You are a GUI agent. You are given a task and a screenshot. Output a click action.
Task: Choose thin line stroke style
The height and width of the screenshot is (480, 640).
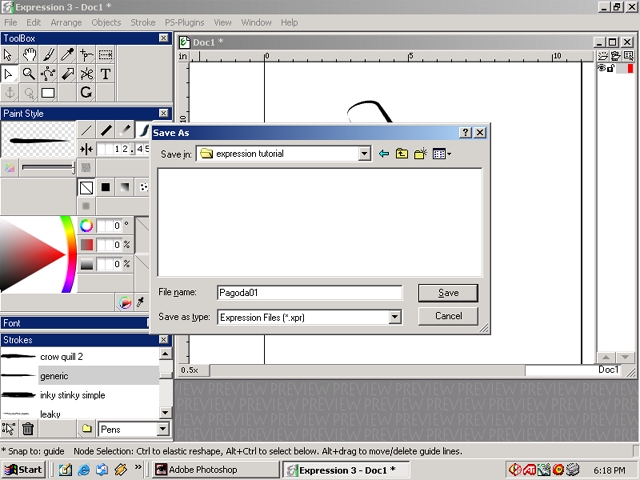pyautogui.click(x=86, y=130)
